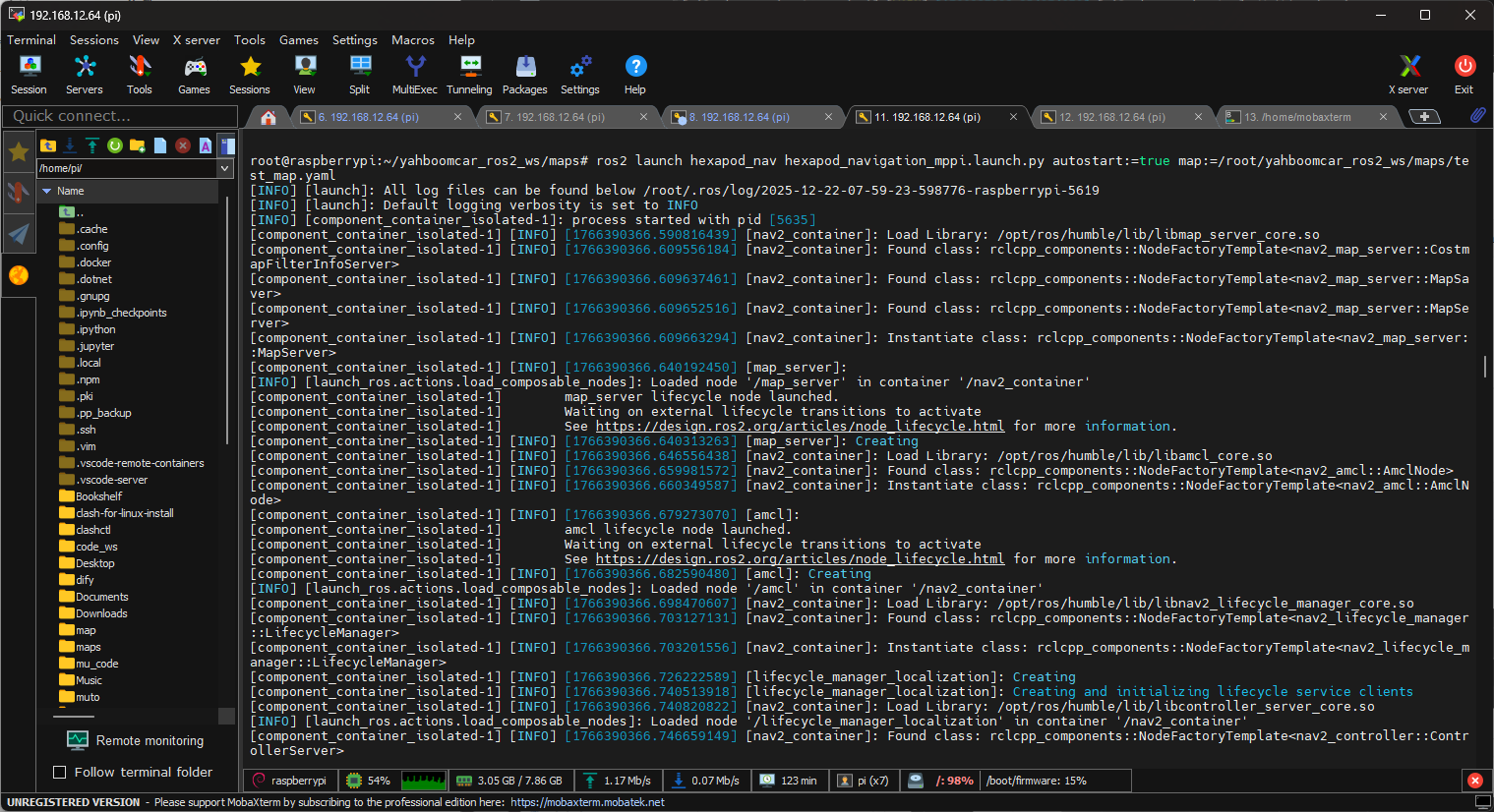The height and width of the screenshot is (812, 1494).
Task: Open the Packages toolbar icon
Action: (x=525, y=75)
